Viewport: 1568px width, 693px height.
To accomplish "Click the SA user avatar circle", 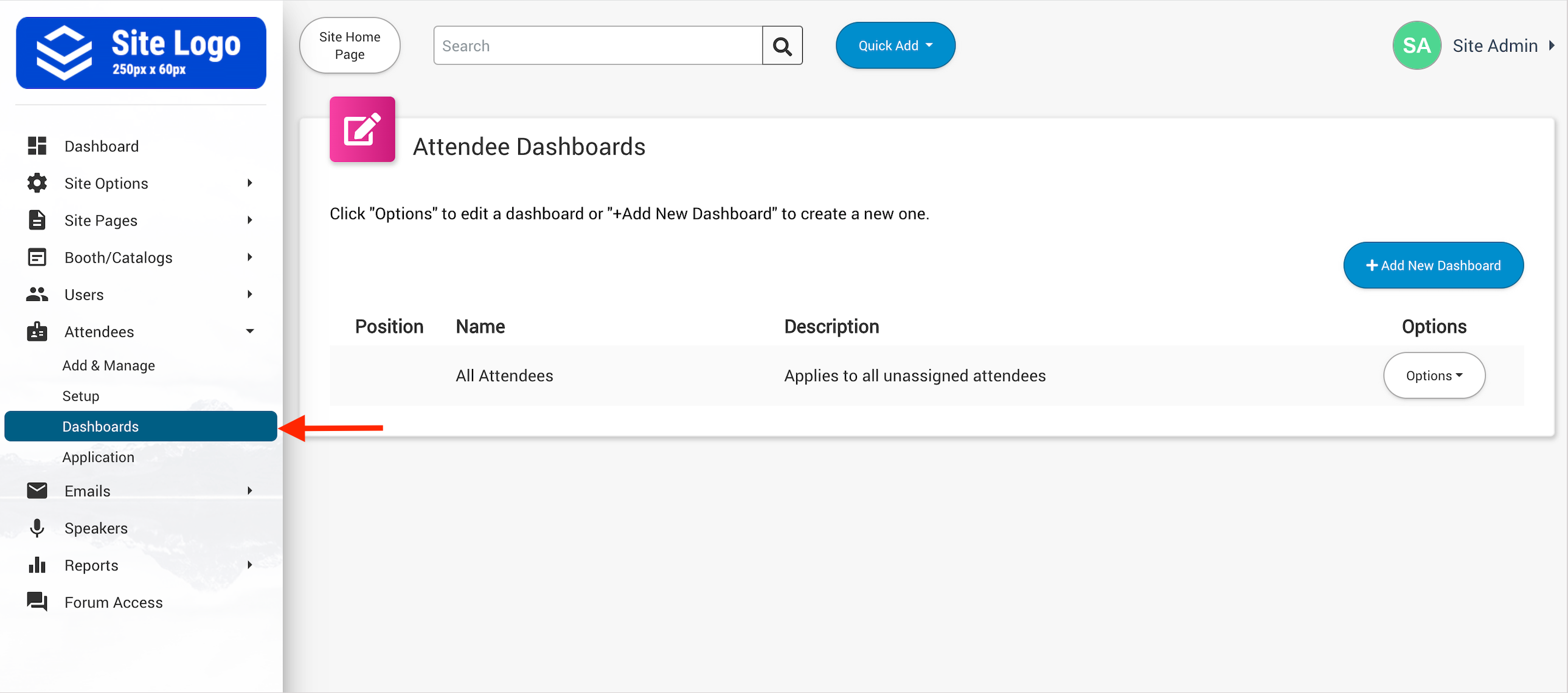I will pyautogui.click(x=1416, y=46).
